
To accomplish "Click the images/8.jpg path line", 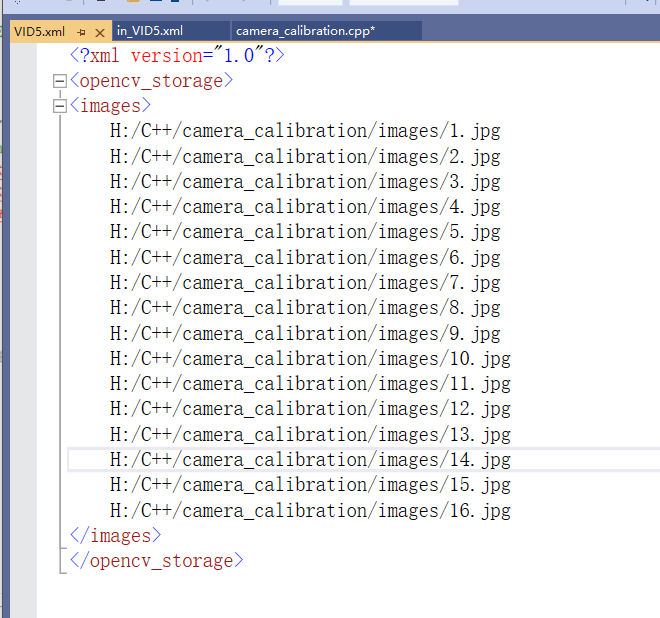I will 305,308.
